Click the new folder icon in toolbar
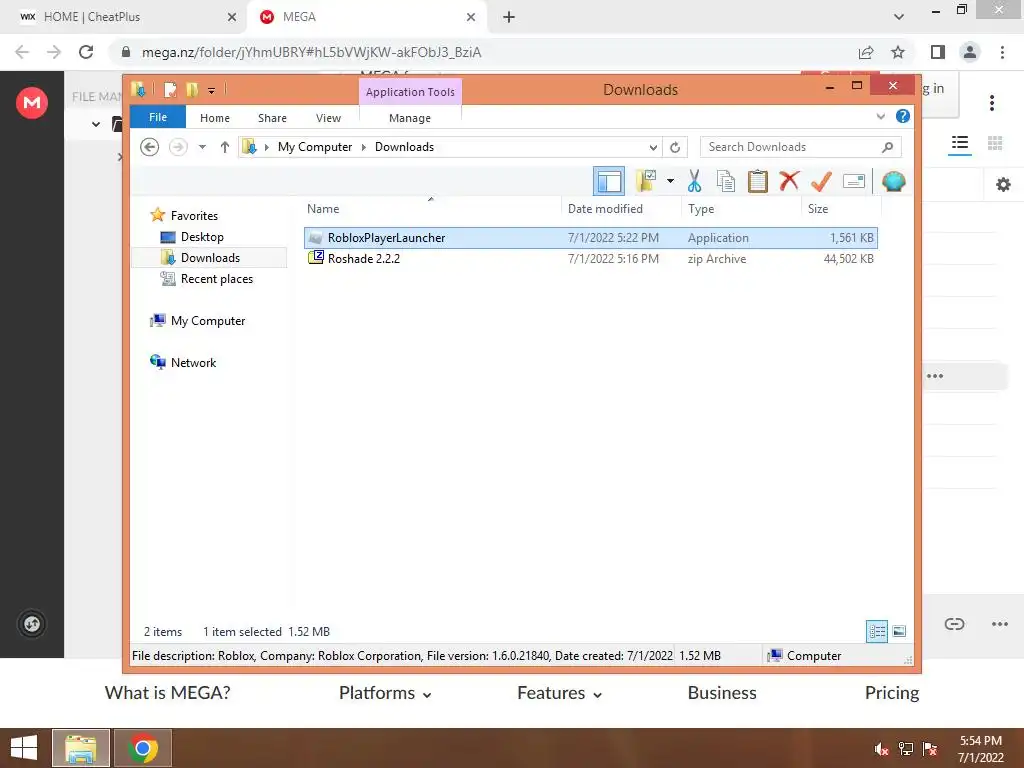 [646, 181]
